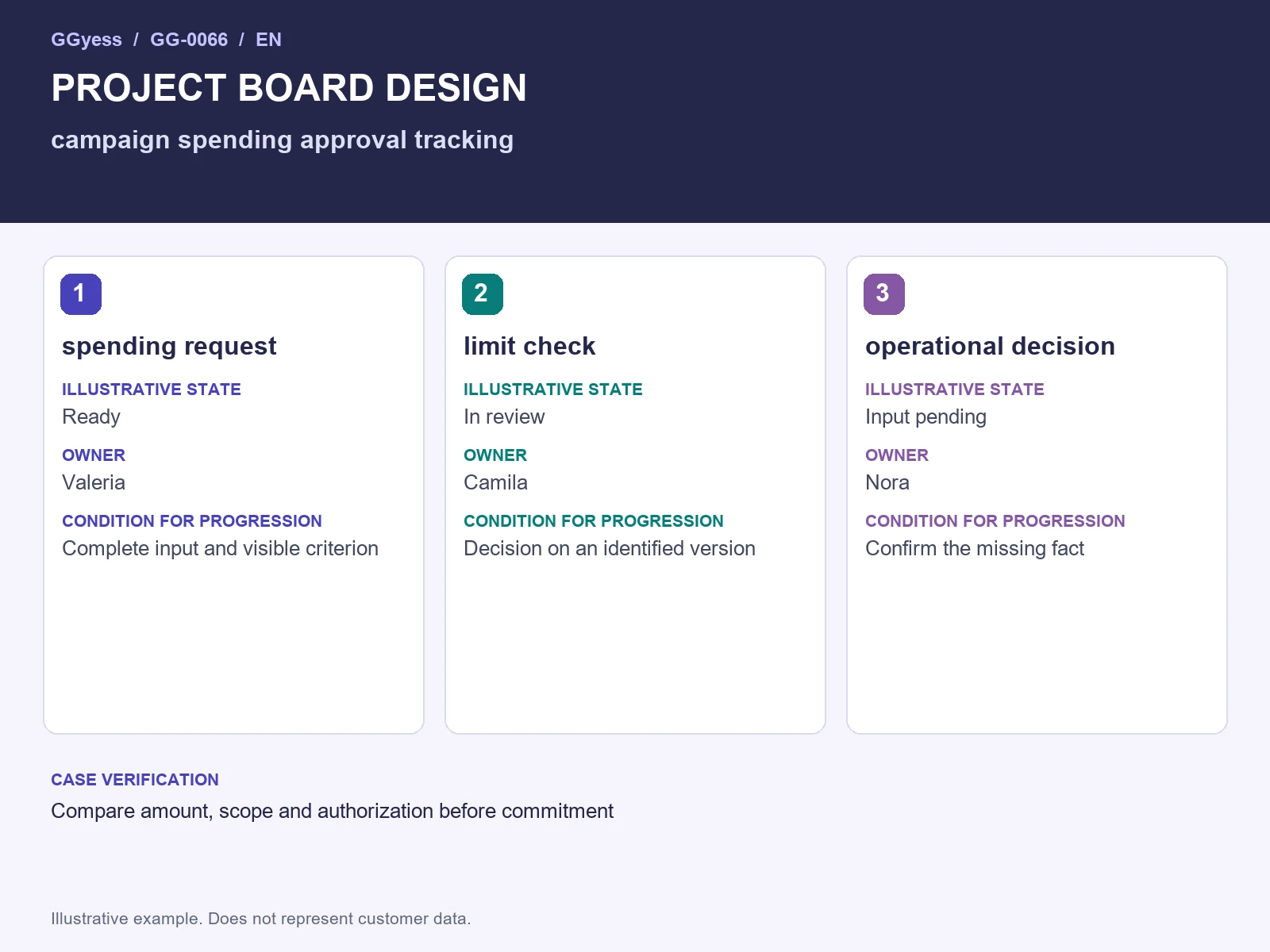Select owner Nora
Viewport: 1270px width, 952px height.
coord(887,482)
